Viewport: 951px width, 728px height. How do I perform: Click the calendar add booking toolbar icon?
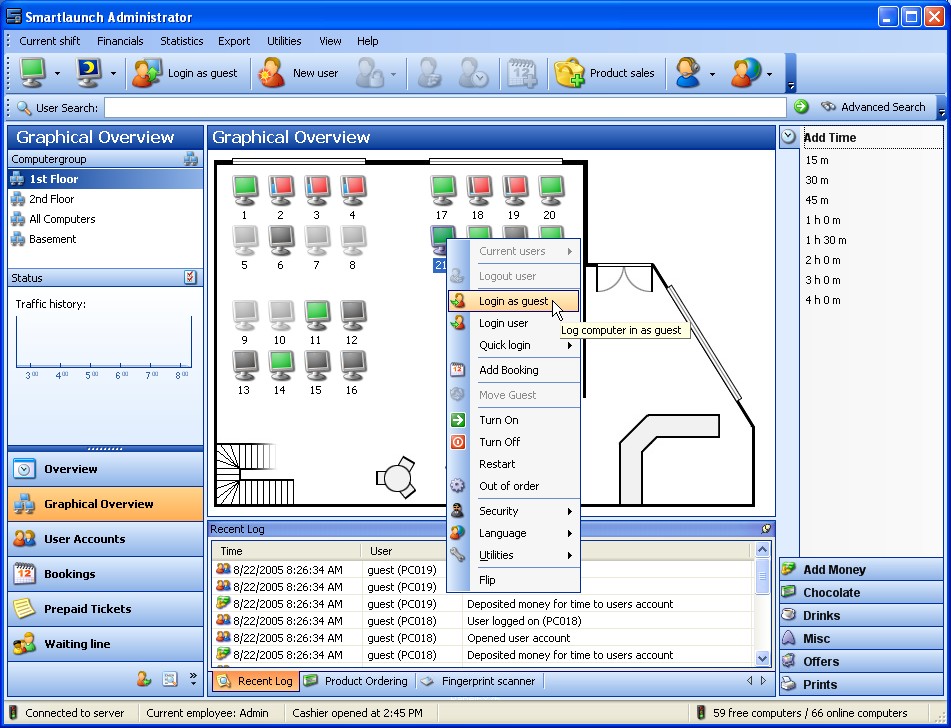tap(522, 73)
